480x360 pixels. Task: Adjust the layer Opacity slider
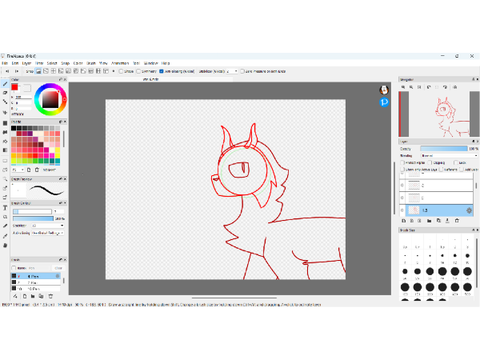pyautogui.click(x=444, y=149)
